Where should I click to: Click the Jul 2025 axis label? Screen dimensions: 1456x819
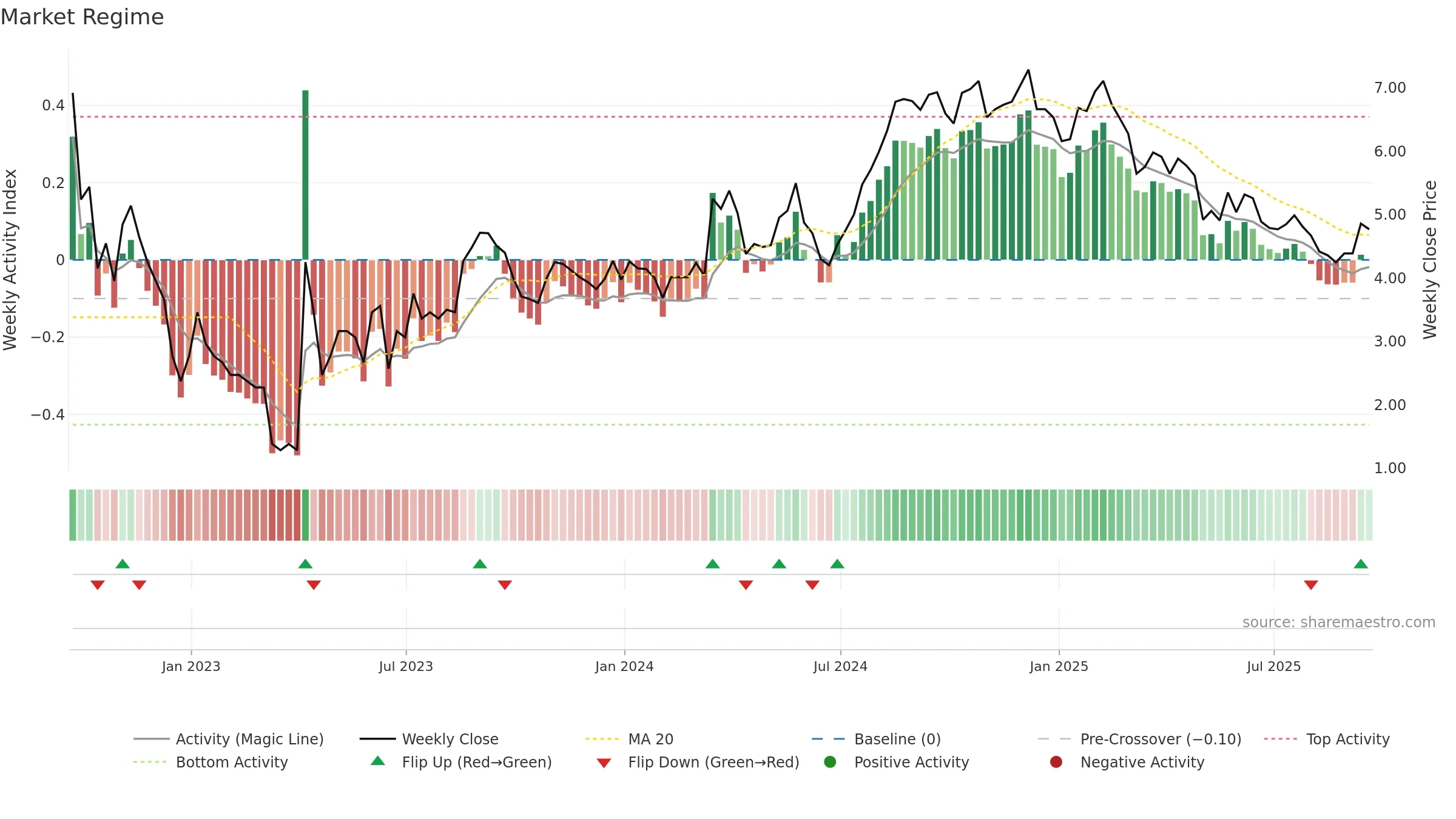point(1273,667)
